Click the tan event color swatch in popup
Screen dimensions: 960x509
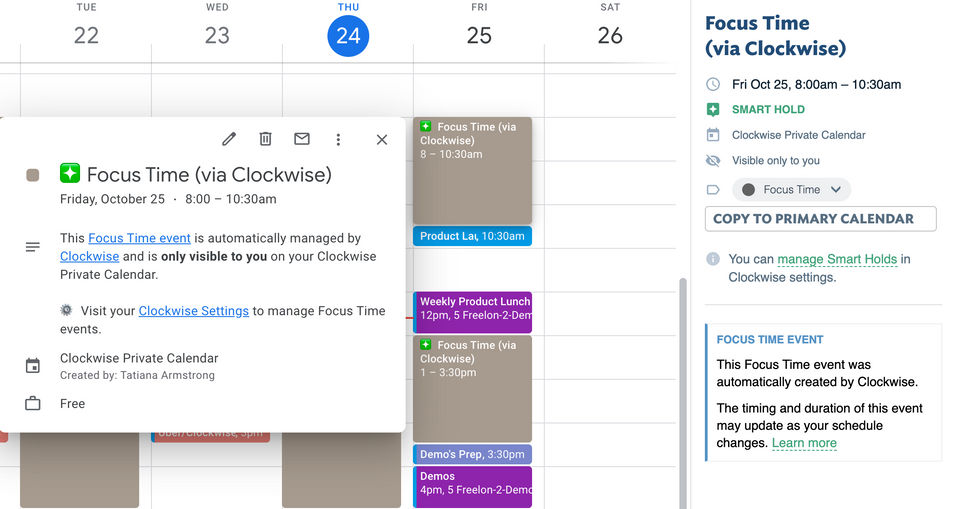[x=33, y=175]
